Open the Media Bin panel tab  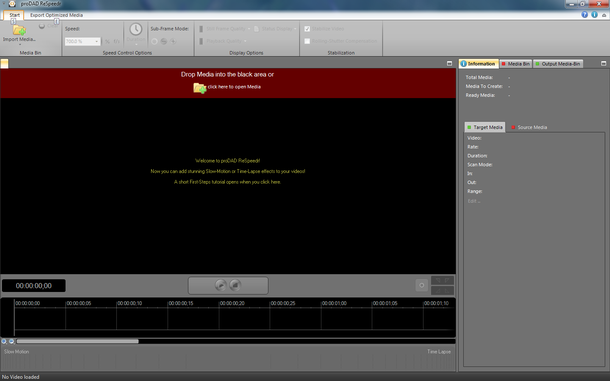coord(515,64)
